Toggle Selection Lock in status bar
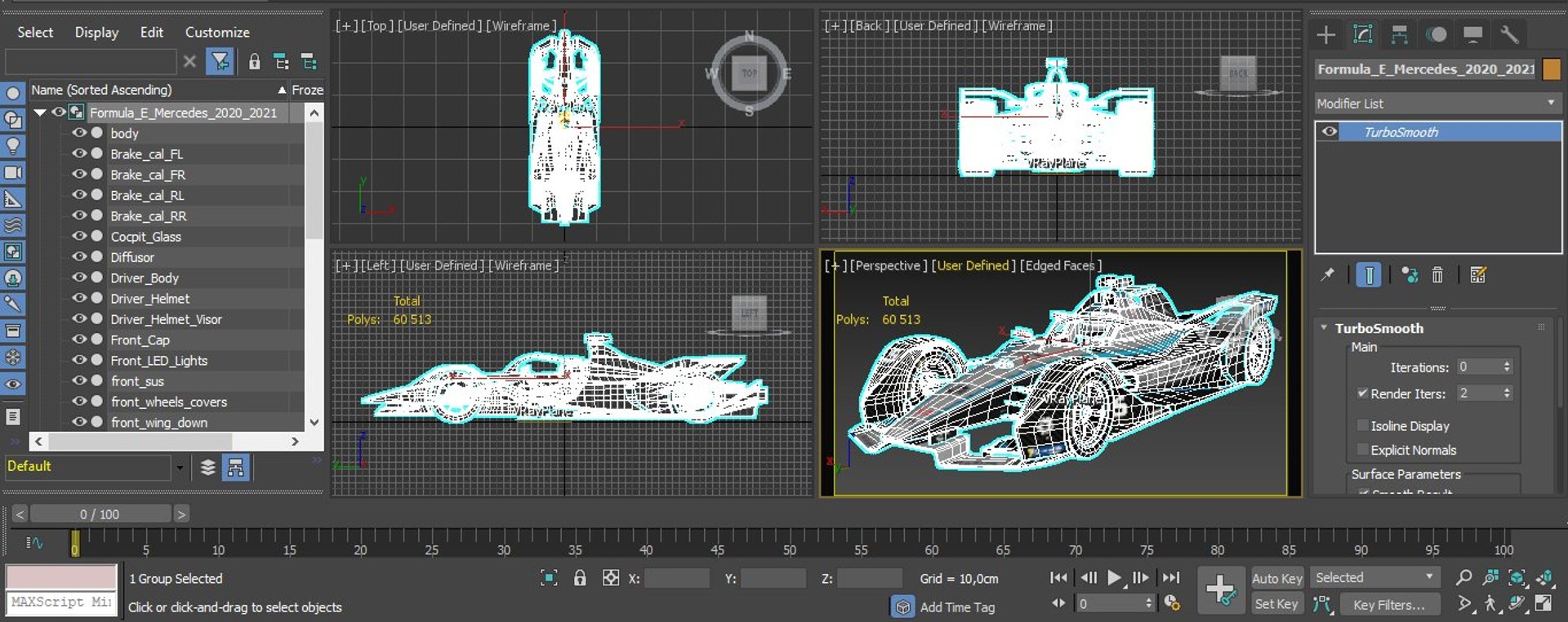This screenshot has width=1568, height=622. [580, 578]
